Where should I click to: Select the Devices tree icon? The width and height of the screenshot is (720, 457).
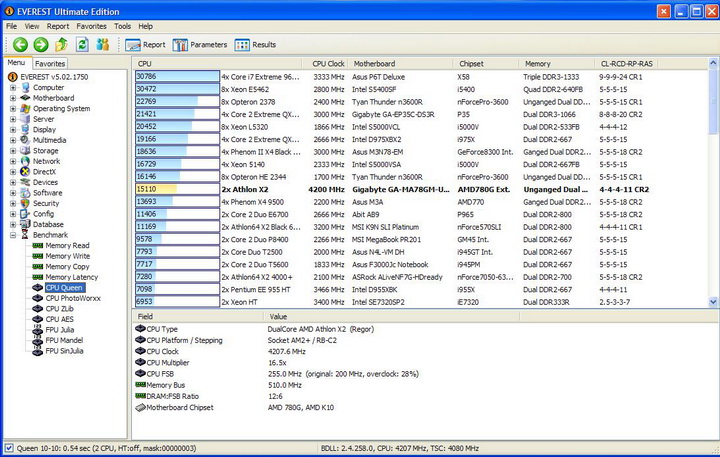click(25, 182)
